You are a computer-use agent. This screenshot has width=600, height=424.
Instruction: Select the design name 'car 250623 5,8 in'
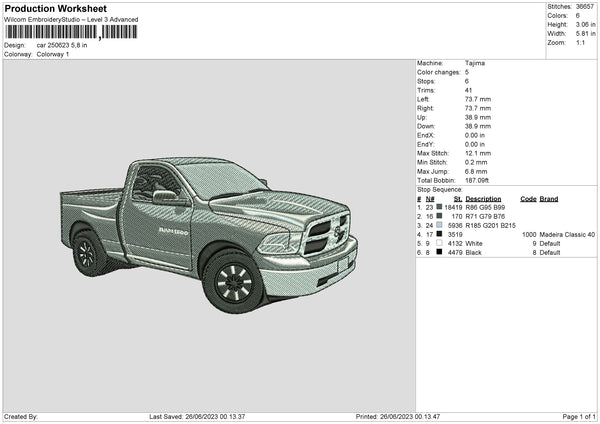click(x=62, y=45)
